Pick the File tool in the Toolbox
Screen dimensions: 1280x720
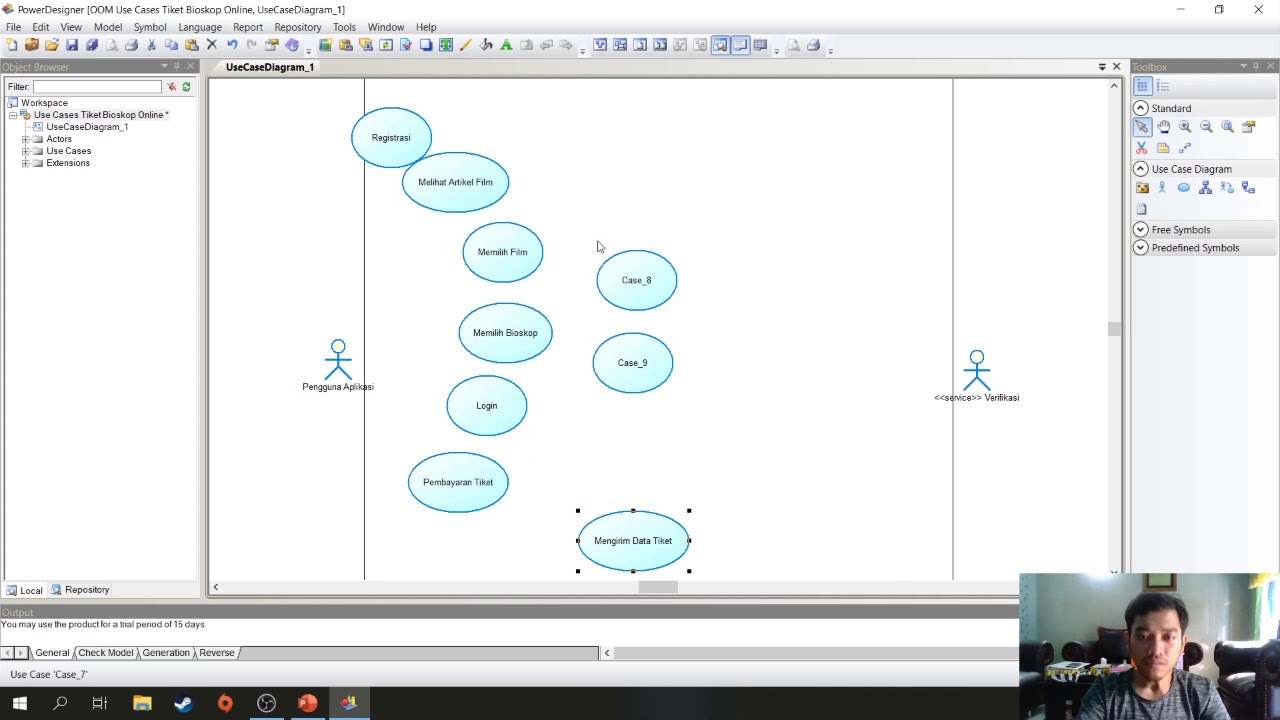pos(1142,209)
